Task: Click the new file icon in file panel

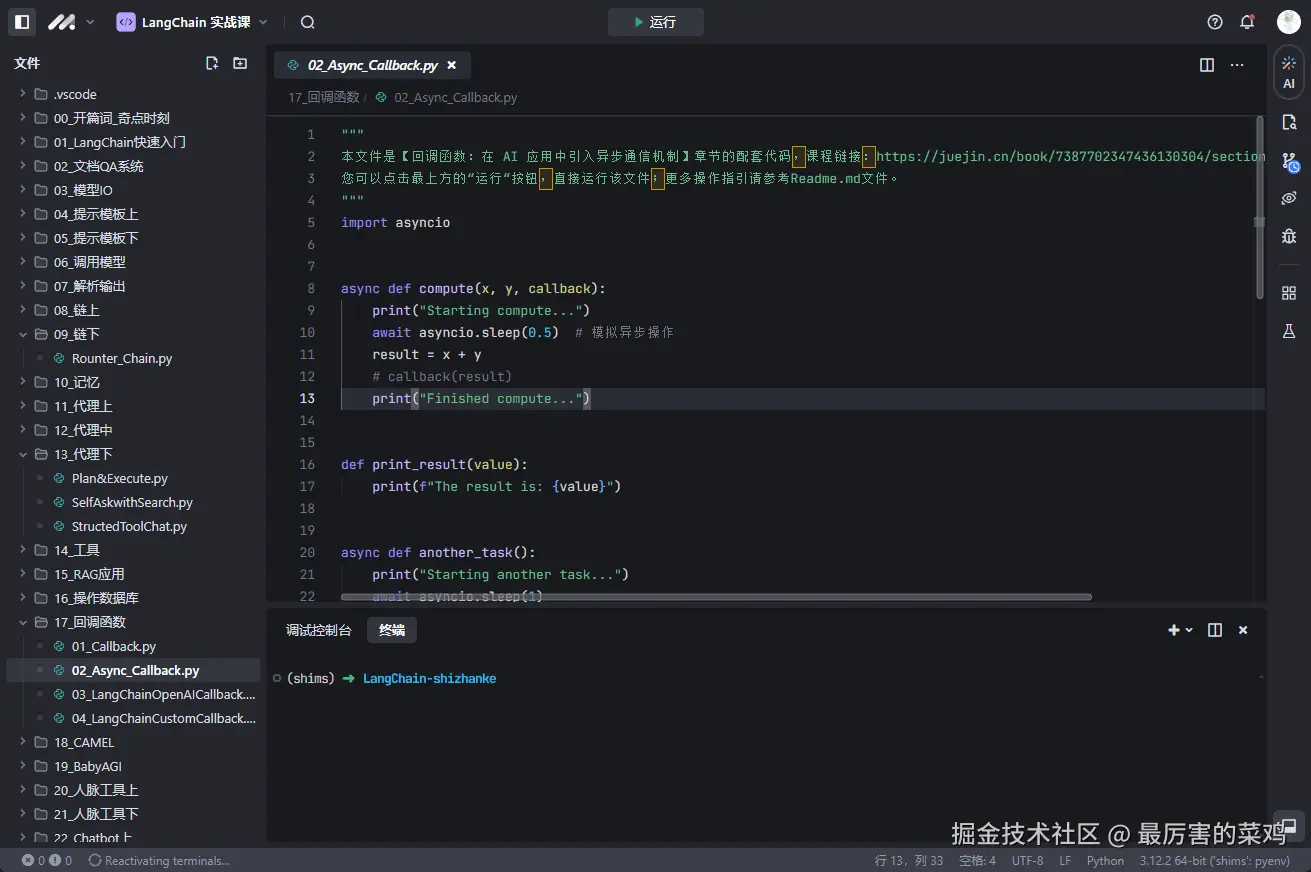Action: pyautogui.click(x=212, y=63)
